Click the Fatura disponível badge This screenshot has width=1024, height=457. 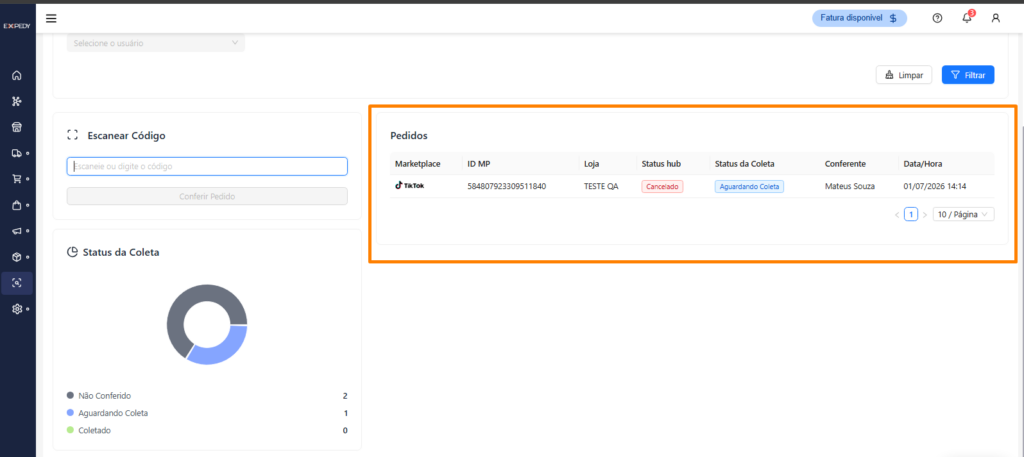tap(859, 18)
